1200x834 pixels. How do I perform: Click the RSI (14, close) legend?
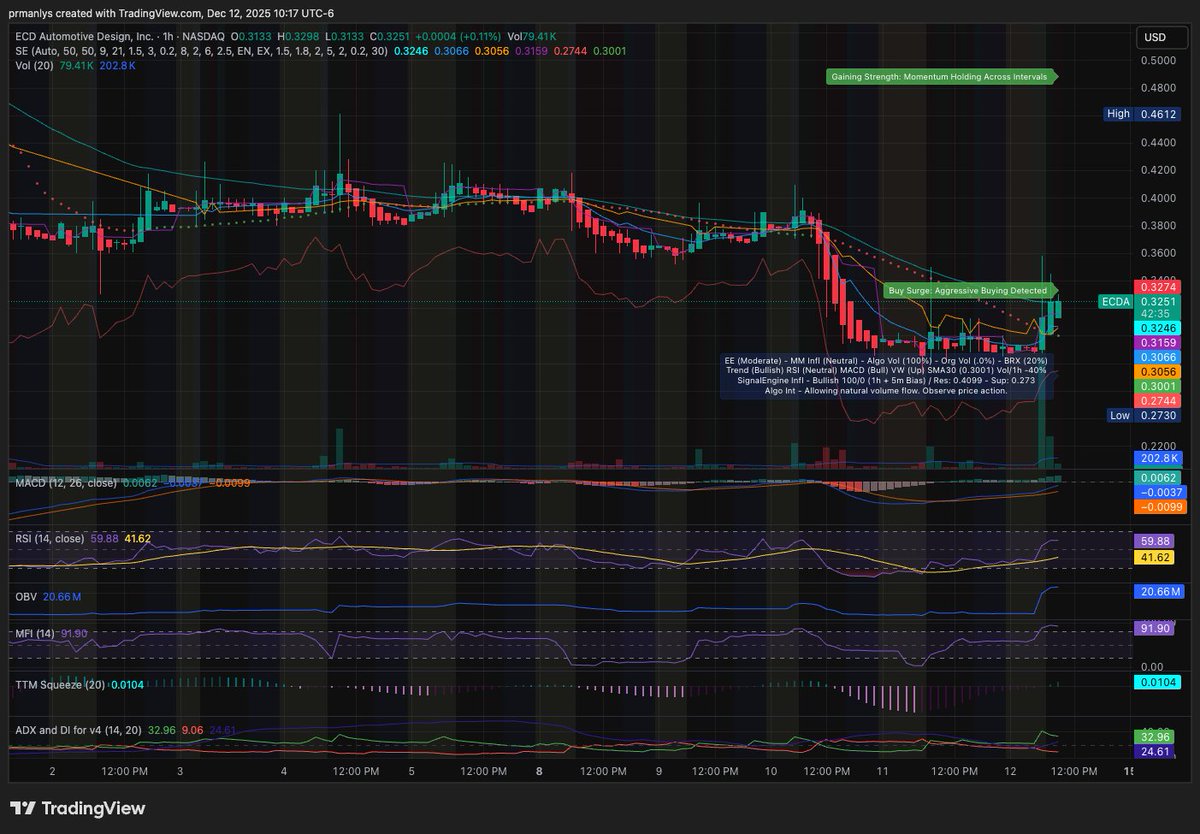[49, 538]
